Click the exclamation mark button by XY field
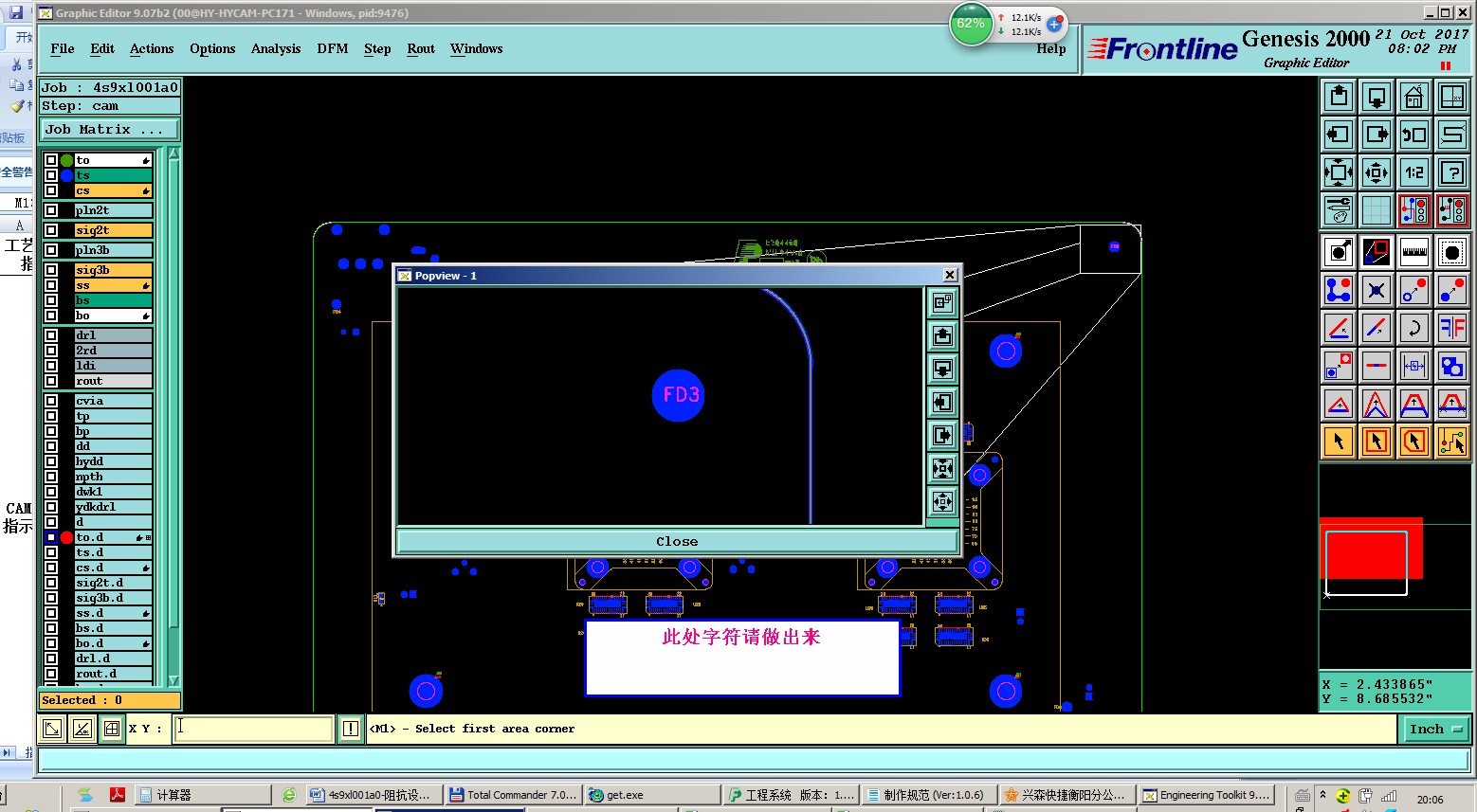 (351, 729)
